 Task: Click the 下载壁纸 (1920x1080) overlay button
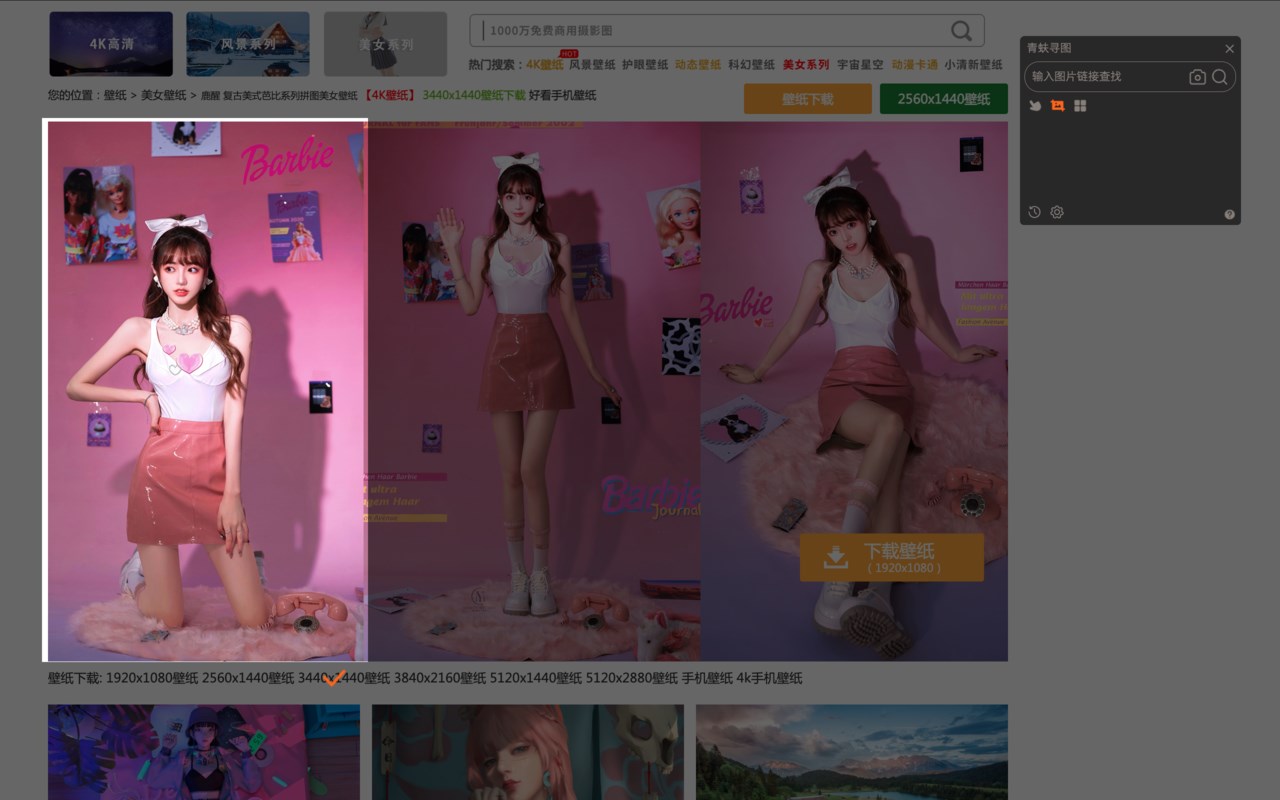pyautogui.click(x=891, y=557)
